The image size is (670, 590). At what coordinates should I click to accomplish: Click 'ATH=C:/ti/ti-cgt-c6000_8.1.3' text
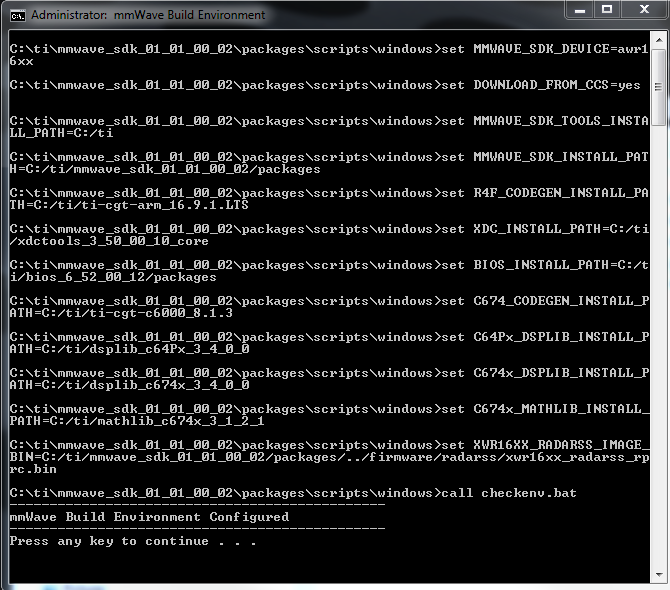click(x=121, y=313)
